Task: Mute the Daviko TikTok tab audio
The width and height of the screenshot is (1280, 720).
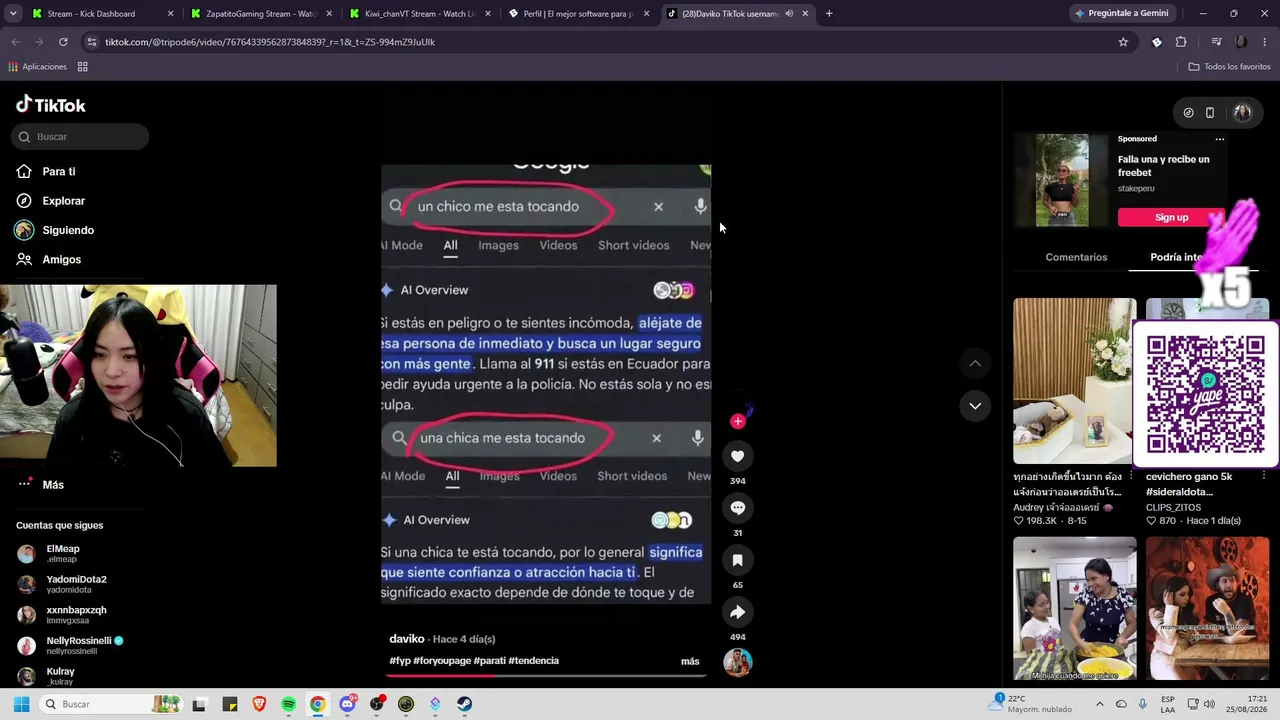Action: pyautogui.click(x=789, y=14)
